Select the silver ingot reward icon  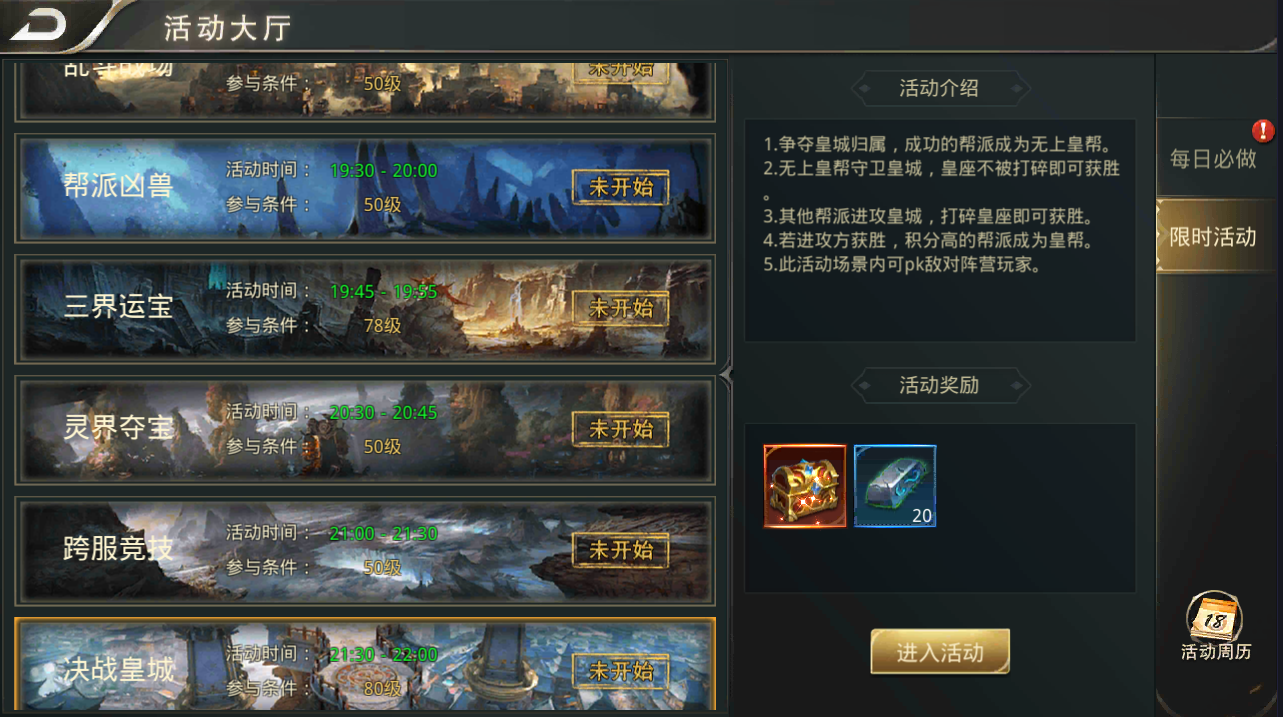coord(895,486)
